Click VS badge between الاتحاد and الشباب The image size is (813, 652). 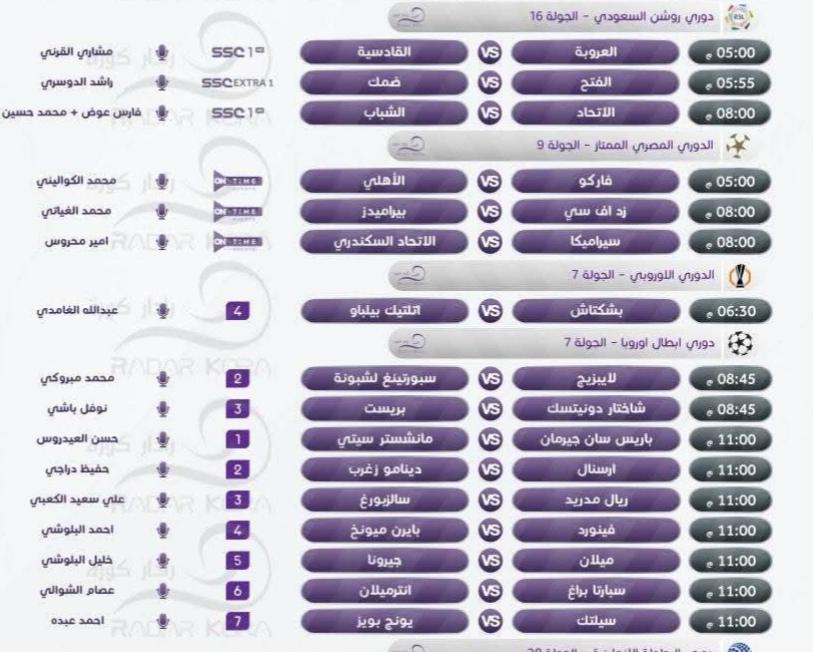[490, 113]
